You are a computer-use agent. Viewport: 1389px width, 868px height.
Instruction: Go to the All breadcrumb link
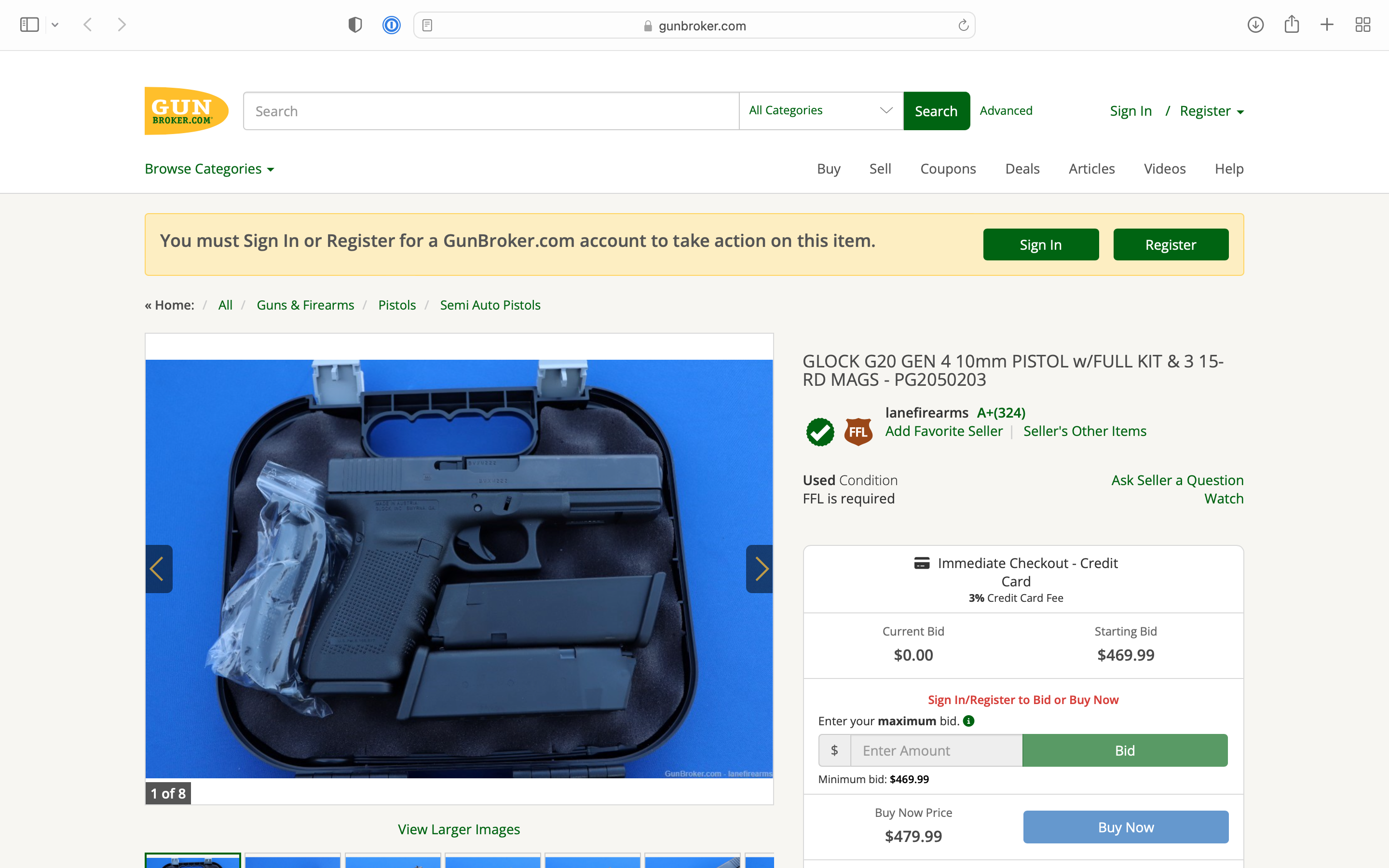point(225,305)
